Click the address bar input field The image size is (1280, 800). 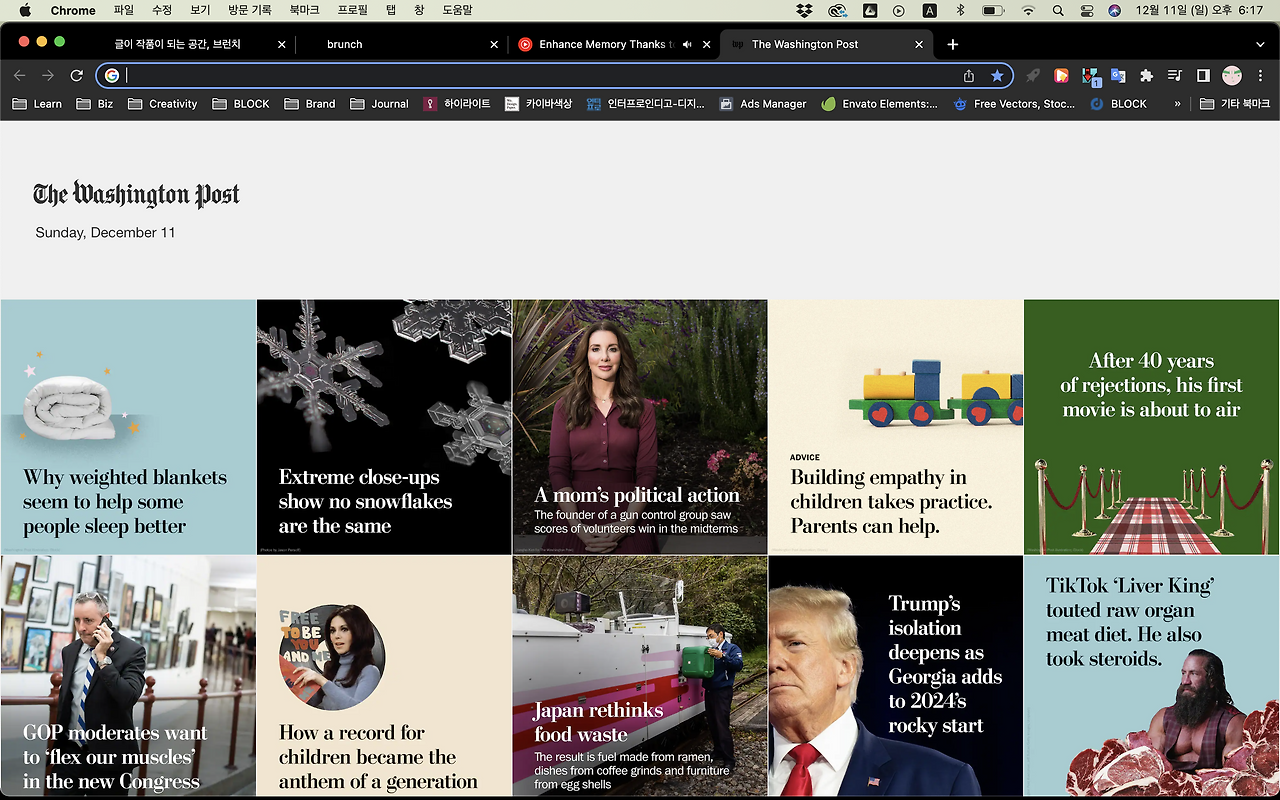tap(540, 76)
